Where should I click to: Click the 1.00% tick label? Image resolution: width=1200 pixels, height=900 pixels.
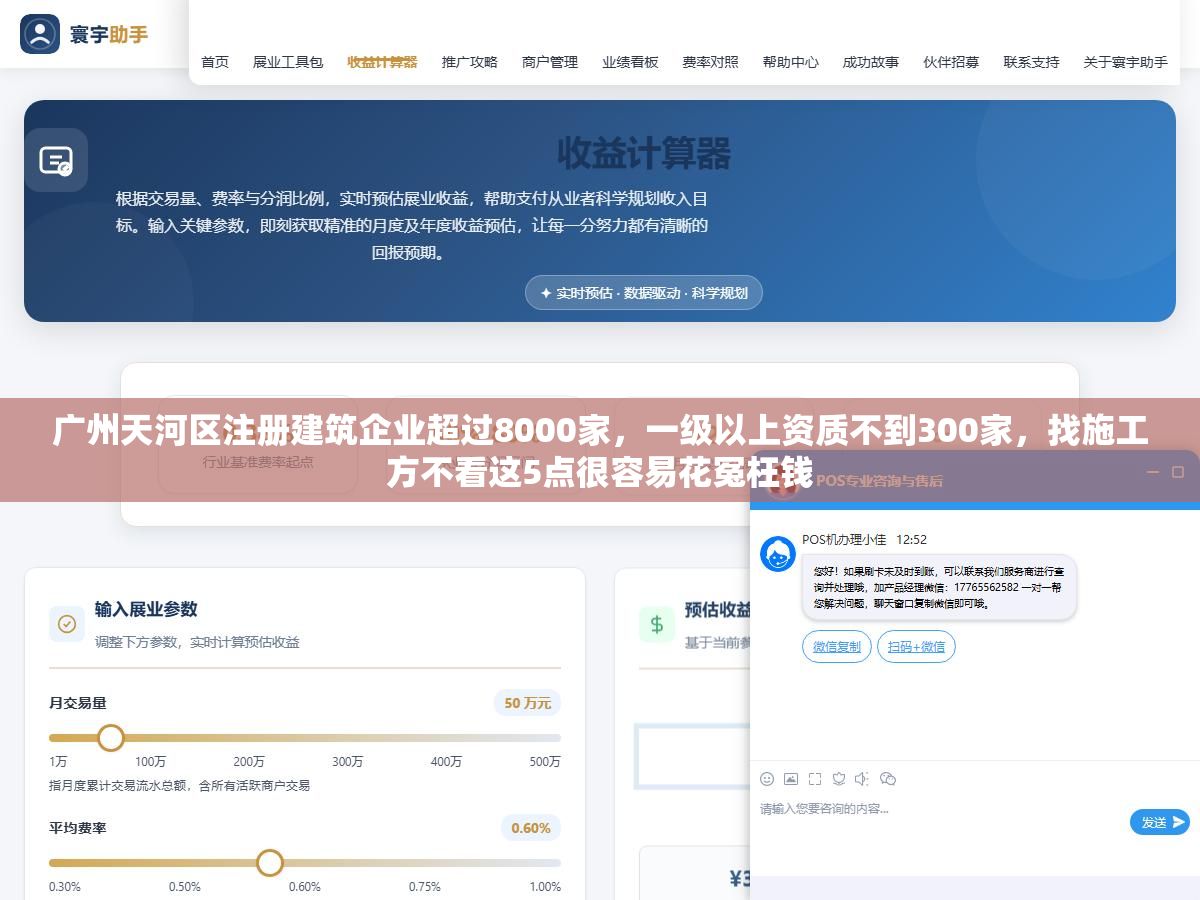click(x=545, y=887)
